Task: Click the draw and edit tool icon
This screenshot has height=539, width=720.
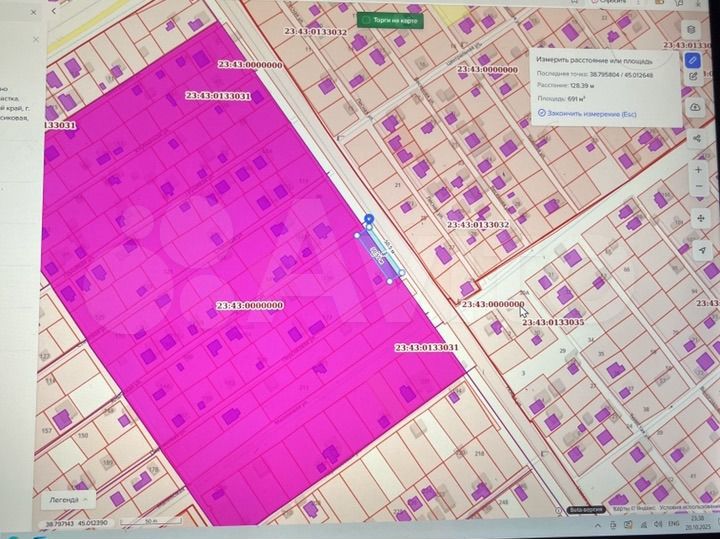Action: [693, 76]
